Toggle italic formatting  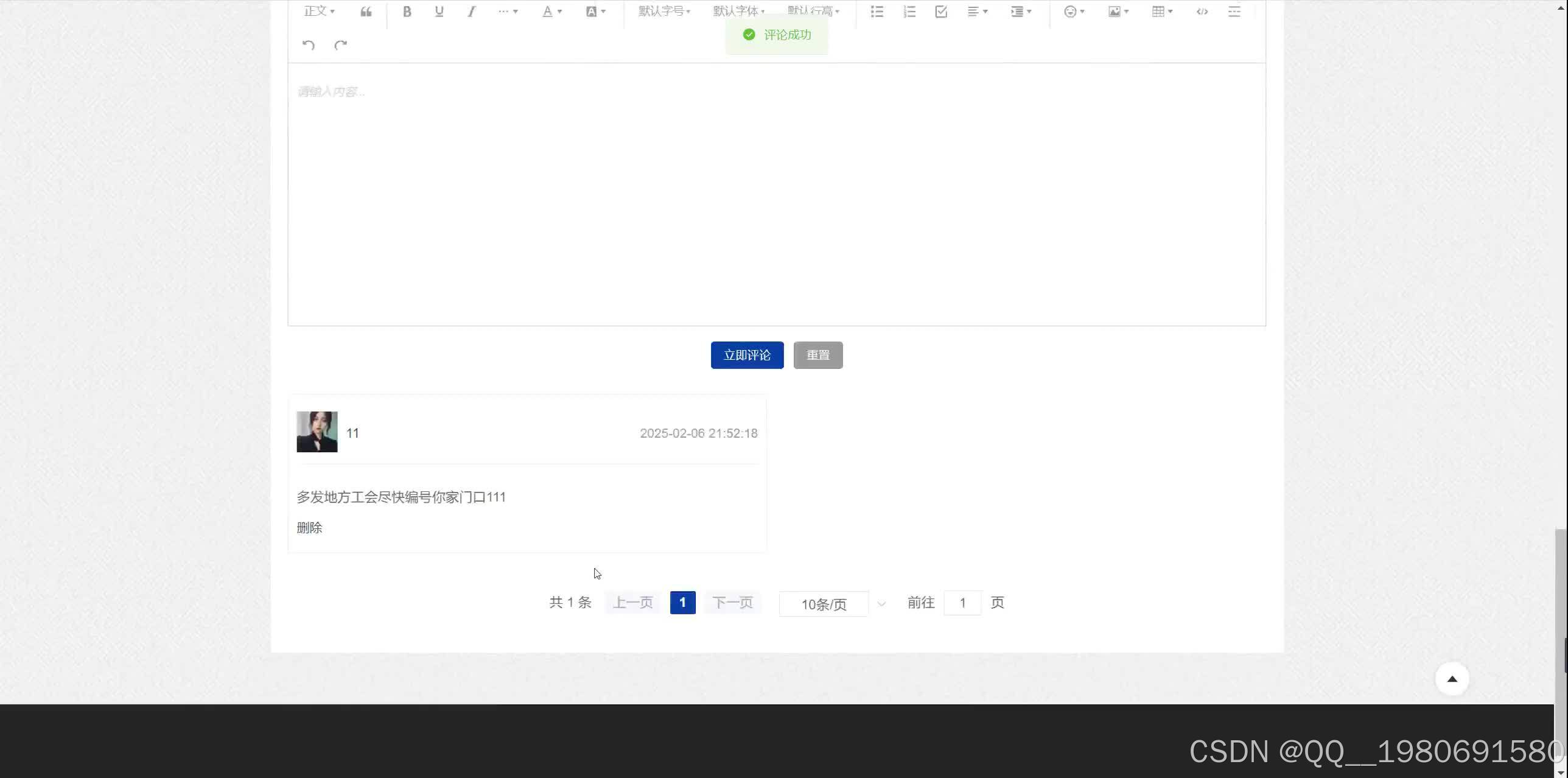point(471,12)
